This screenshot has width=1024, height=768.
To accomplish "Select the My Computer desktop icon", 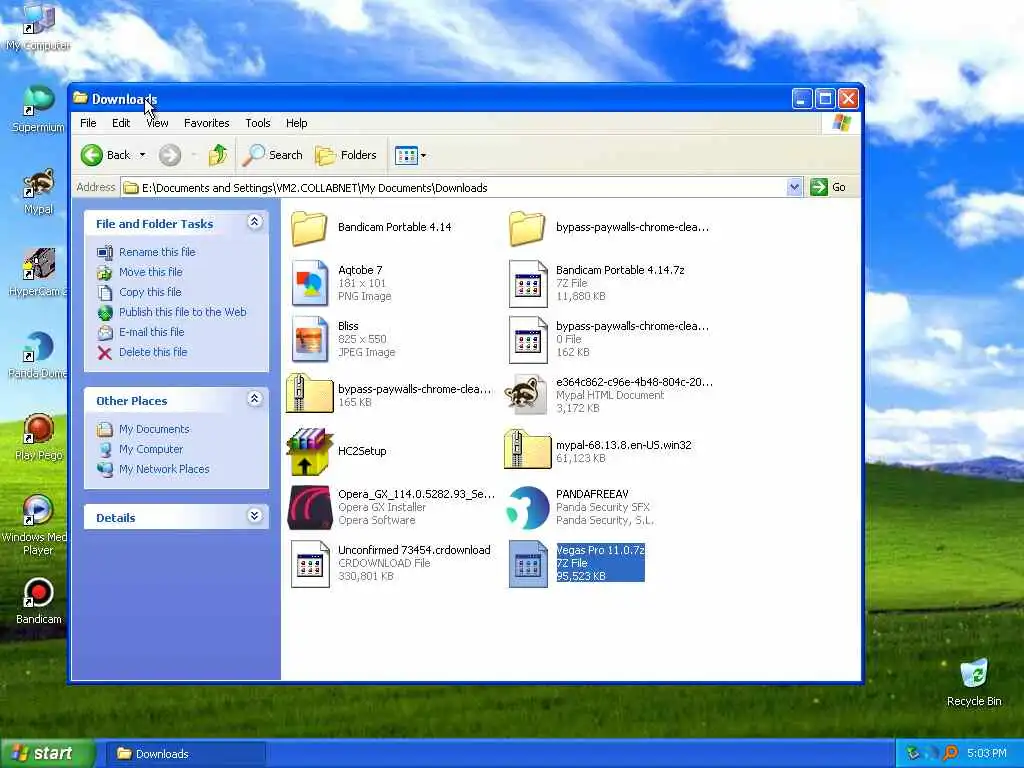I will click(39, 27).
